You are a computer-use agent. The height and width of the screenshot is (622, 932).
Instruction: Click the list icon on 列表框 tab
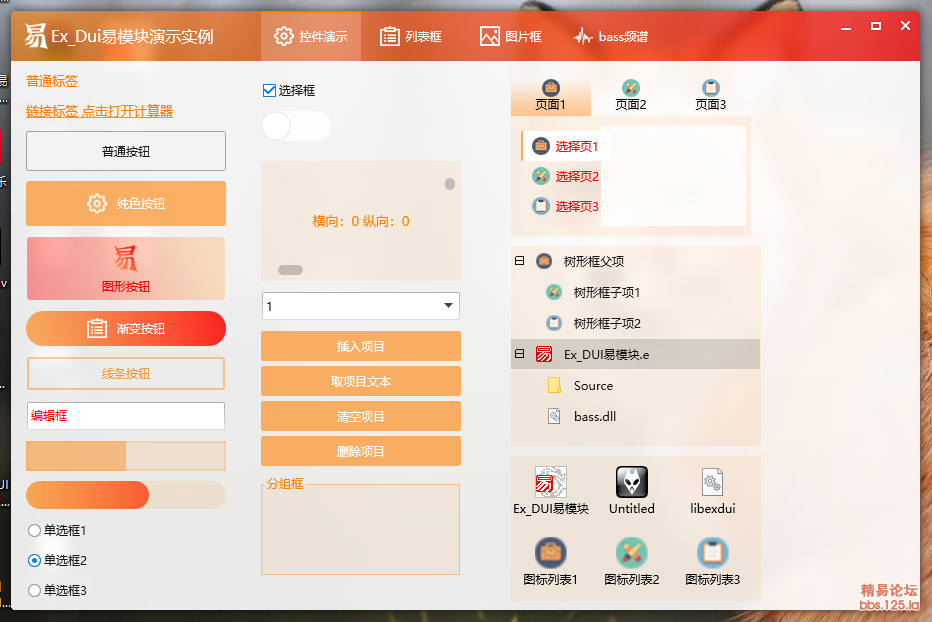pyautogui.click(x=389, y=36)
